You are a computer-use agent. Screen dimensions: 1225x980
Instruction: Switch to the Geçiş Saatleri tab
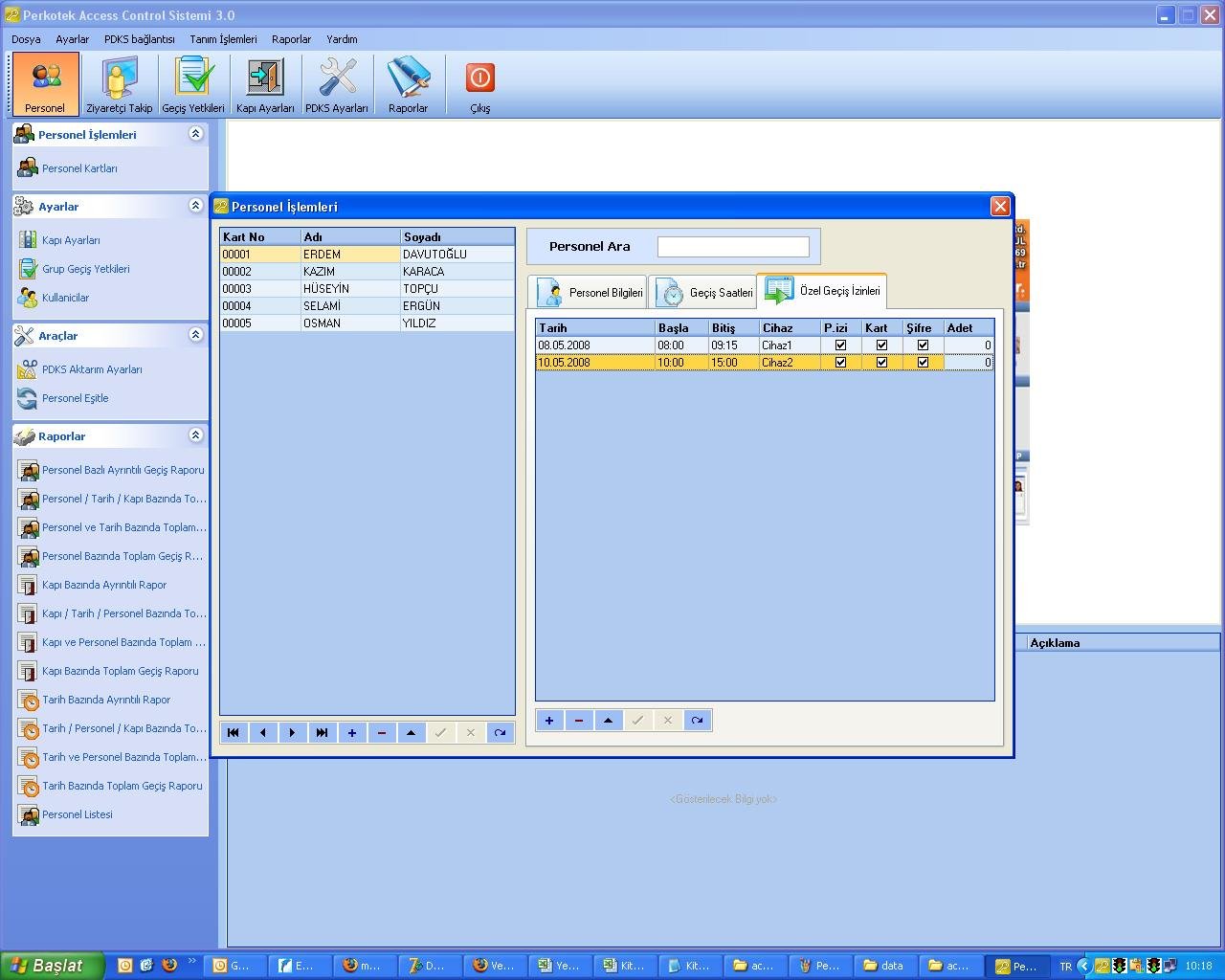click(x=704, y=292)
